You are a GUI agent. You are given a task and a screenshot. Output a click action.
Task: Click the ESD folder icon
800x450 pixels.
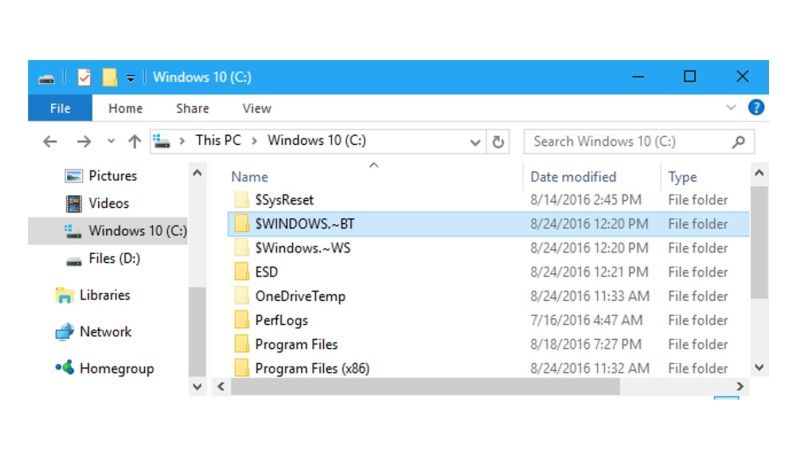coord(241,272)
